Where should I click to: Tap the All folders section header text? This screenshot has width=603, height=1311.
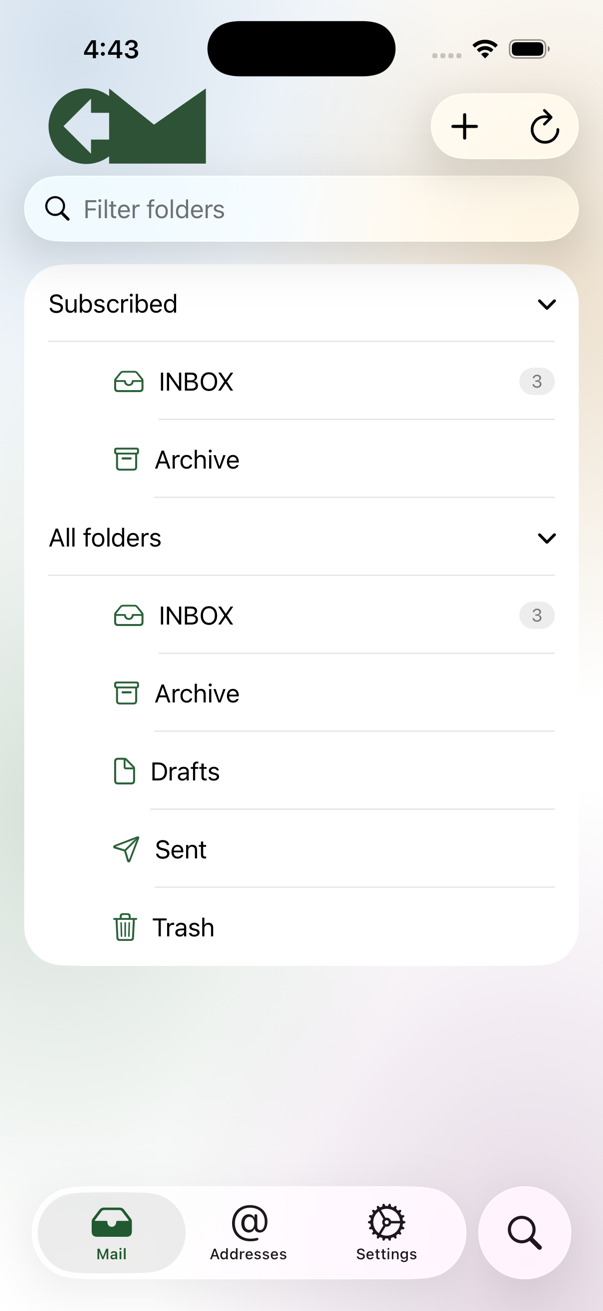click(105, 538)
